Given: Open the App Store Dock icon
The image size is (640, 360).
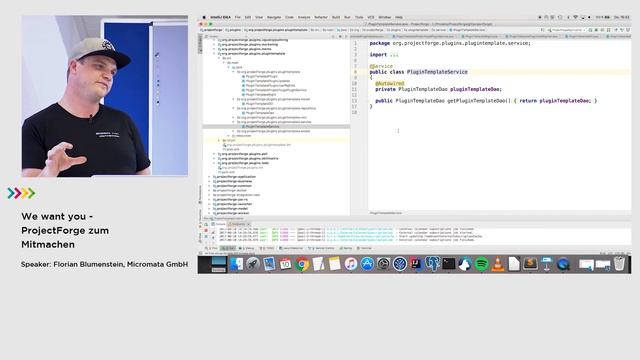Looking at the screenshot, I should coord(367,264).
